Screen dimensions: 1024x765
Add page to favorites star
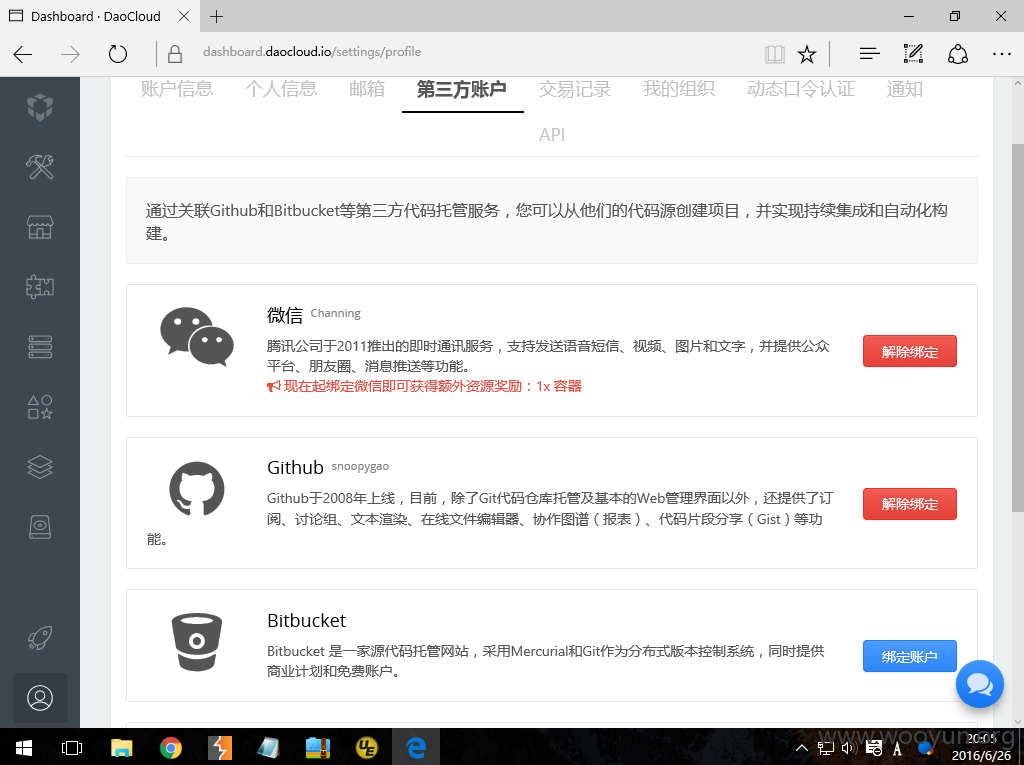tap(807, 54)
